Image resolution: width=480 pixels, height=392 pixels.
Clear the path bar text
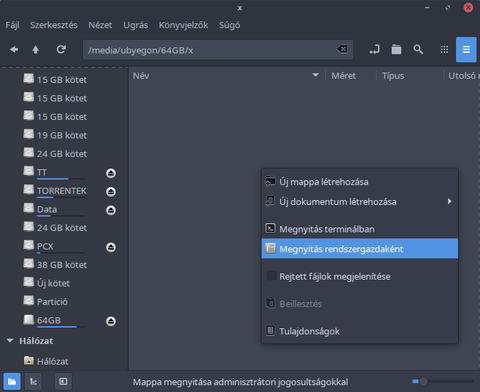(x=342, y=49)
